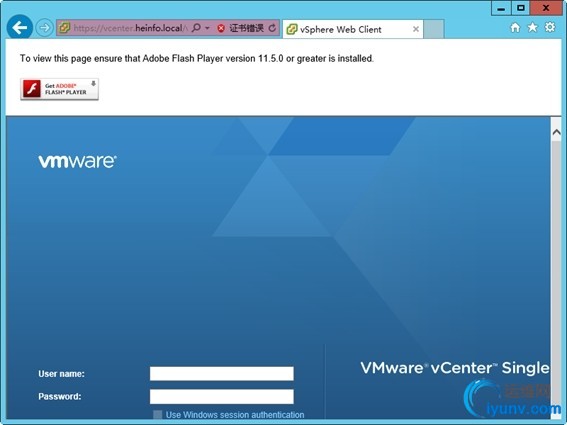Open the Tools gear icon
This screenshot has width=567, height=425.
click(x=550, y=27)
